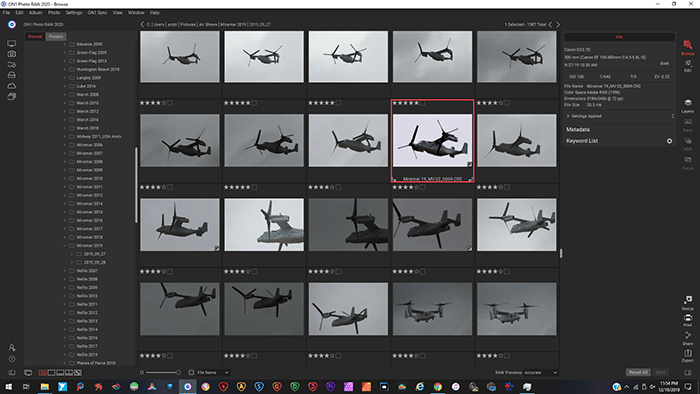Screen dimensions: 700x394
Task: Open the user account icon at lower left
Action: click(12, 348)
